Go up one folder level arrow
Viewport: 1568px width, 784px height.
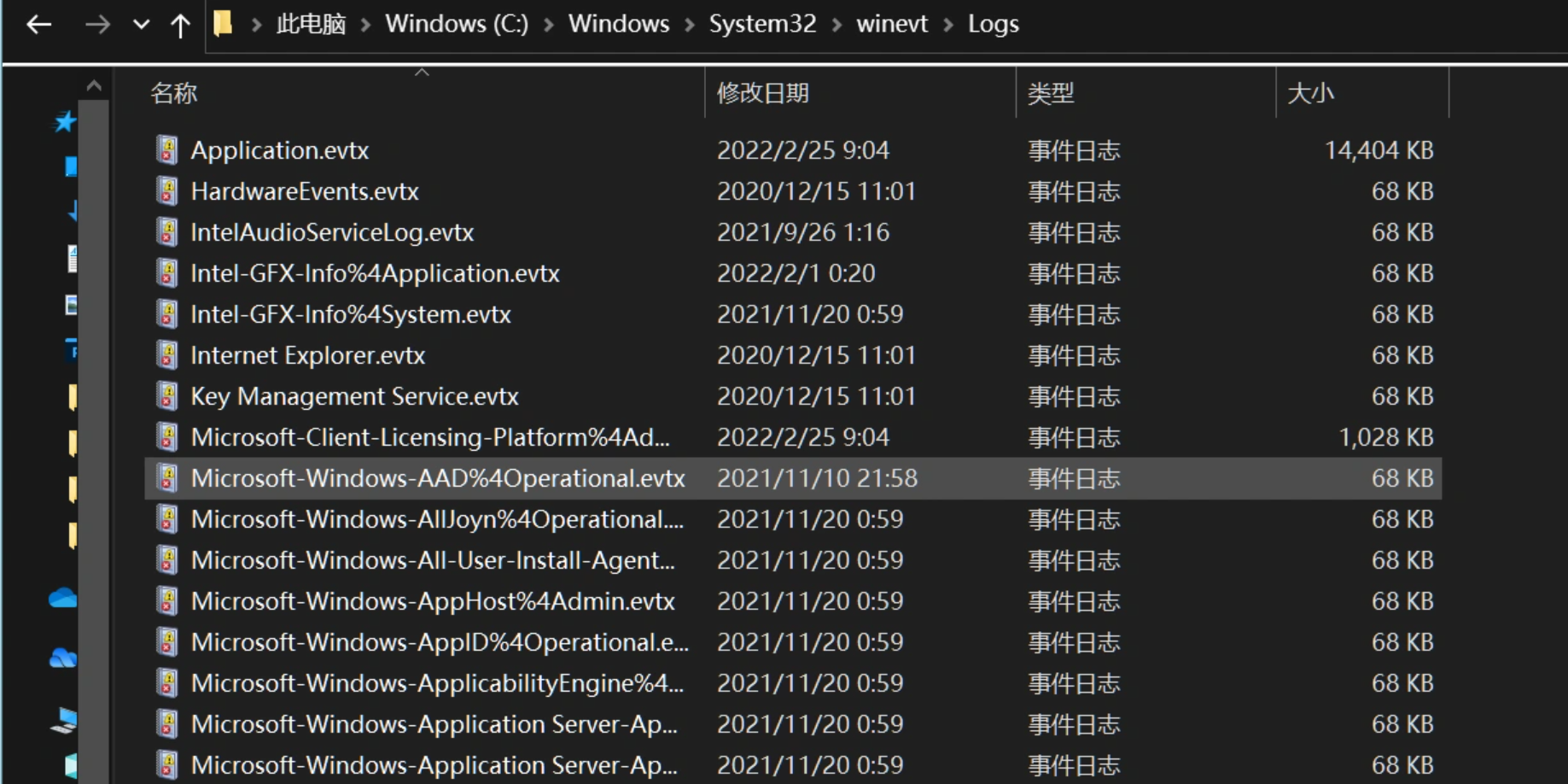click(180, 25)
